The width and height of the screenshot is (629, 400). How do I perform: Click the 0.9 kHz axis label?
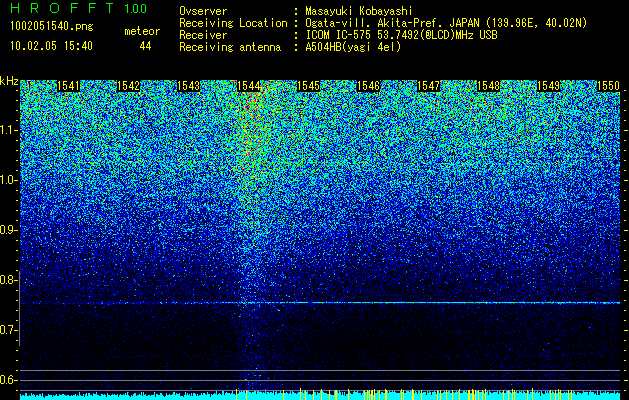[x=8, y=230]
